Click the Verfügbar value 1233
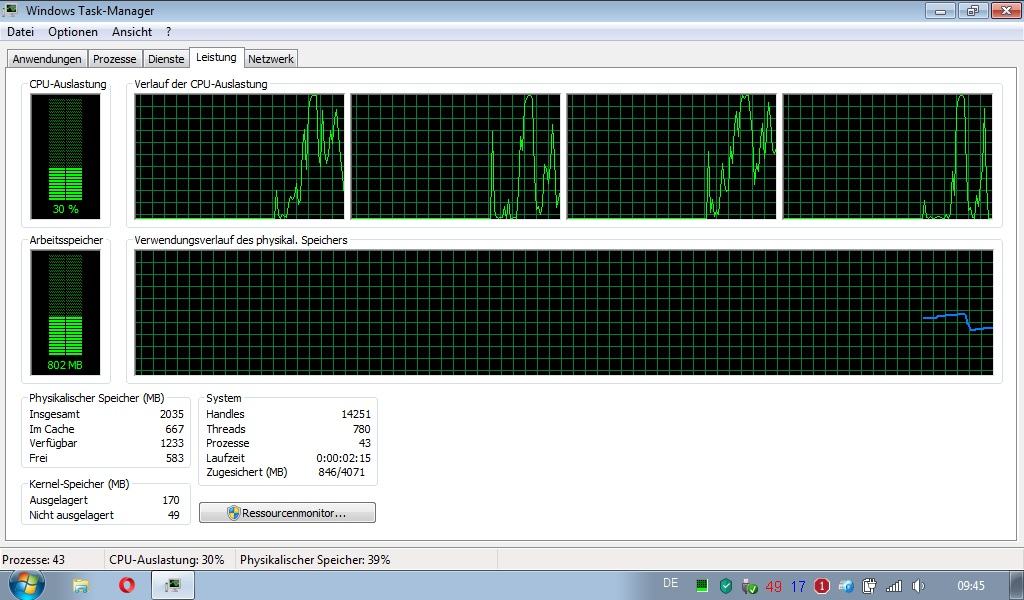Viewport: 1024px width, 600px height. tap(172, 443)
